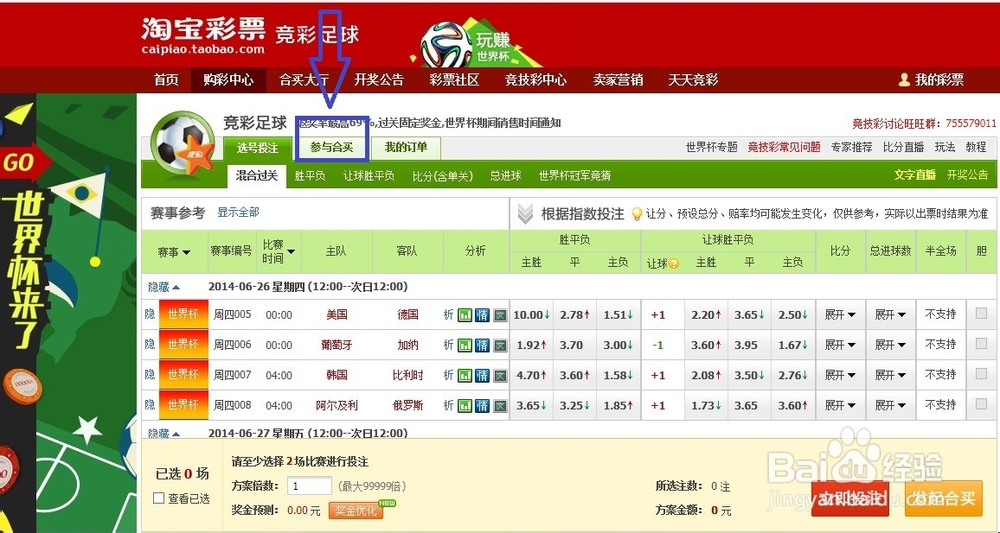This screenshot has width=1000, height=533.
Task: Expand 总进球数 options for 美国 vs 德国
Action: point(890,315)
